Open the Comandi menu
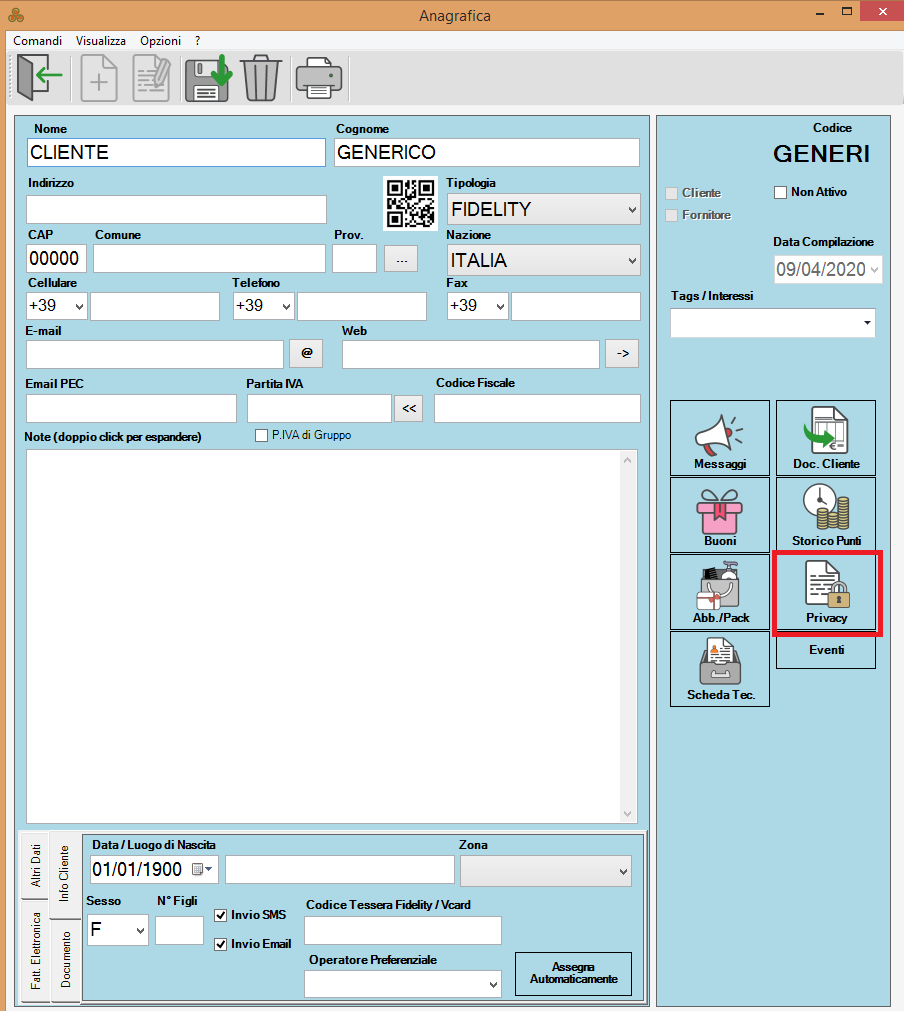This screenshot has width=904, height=1011. click(38, 41)
